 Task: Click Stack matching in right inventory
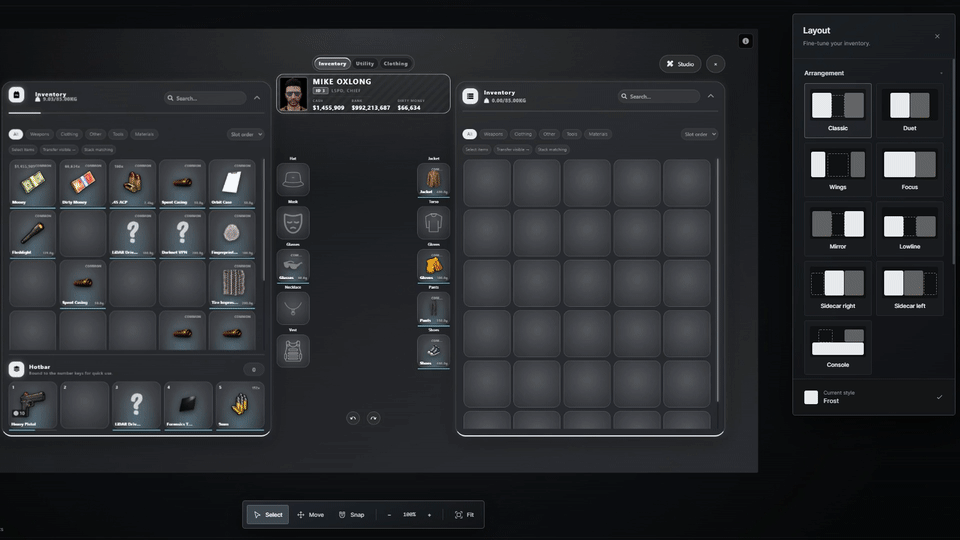(552, 149)
